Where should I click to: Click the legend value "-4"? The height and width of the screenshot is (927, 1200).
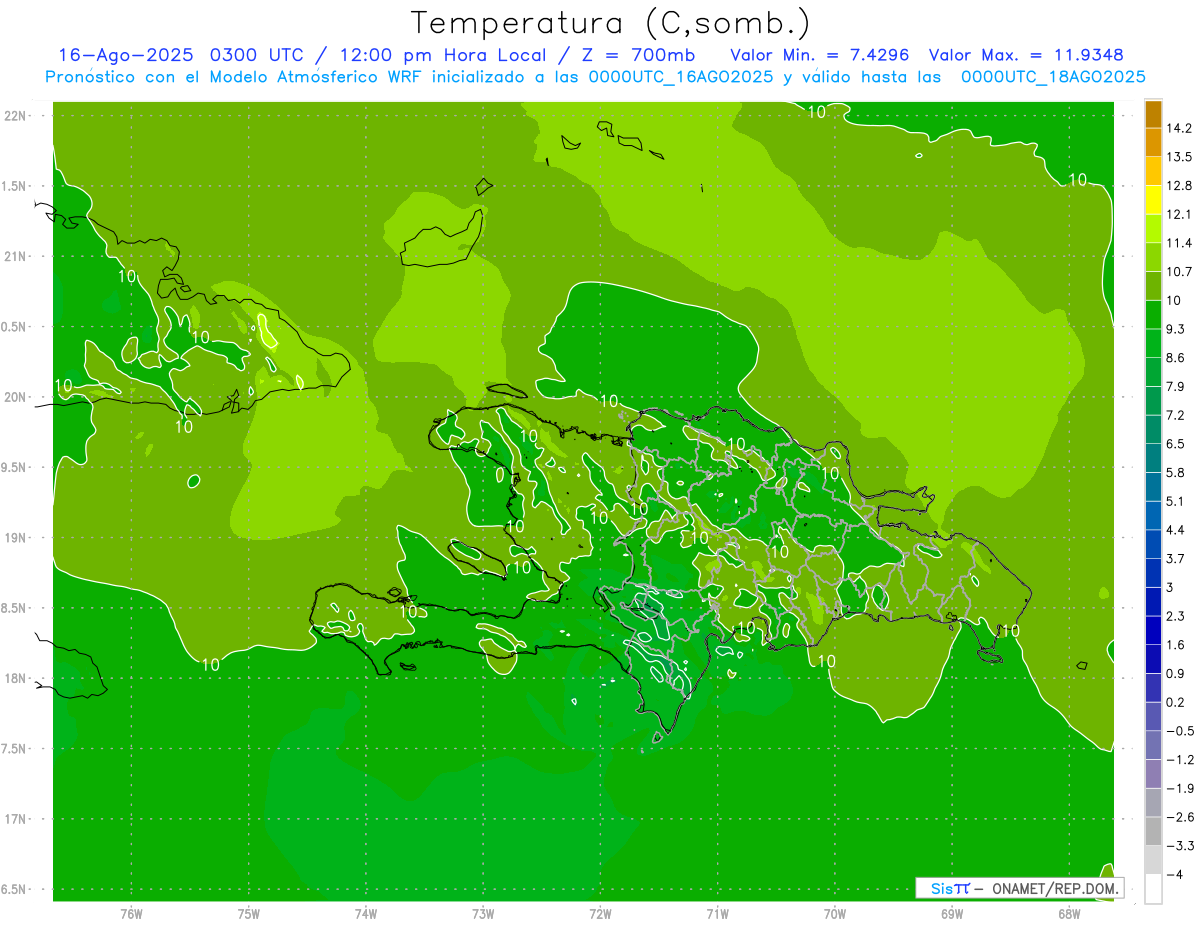click(x=1173, y=874)
